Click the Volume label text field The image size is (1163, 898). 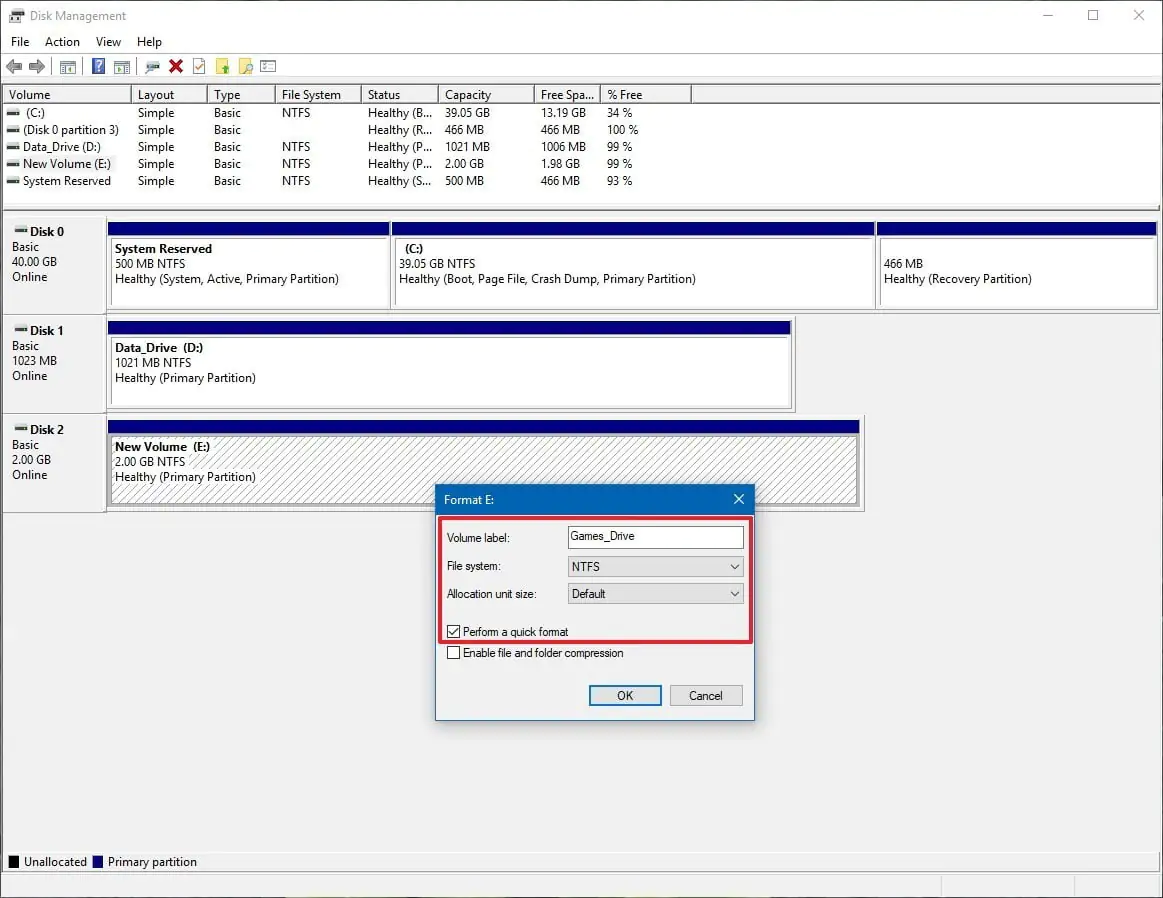coord(655,537)
